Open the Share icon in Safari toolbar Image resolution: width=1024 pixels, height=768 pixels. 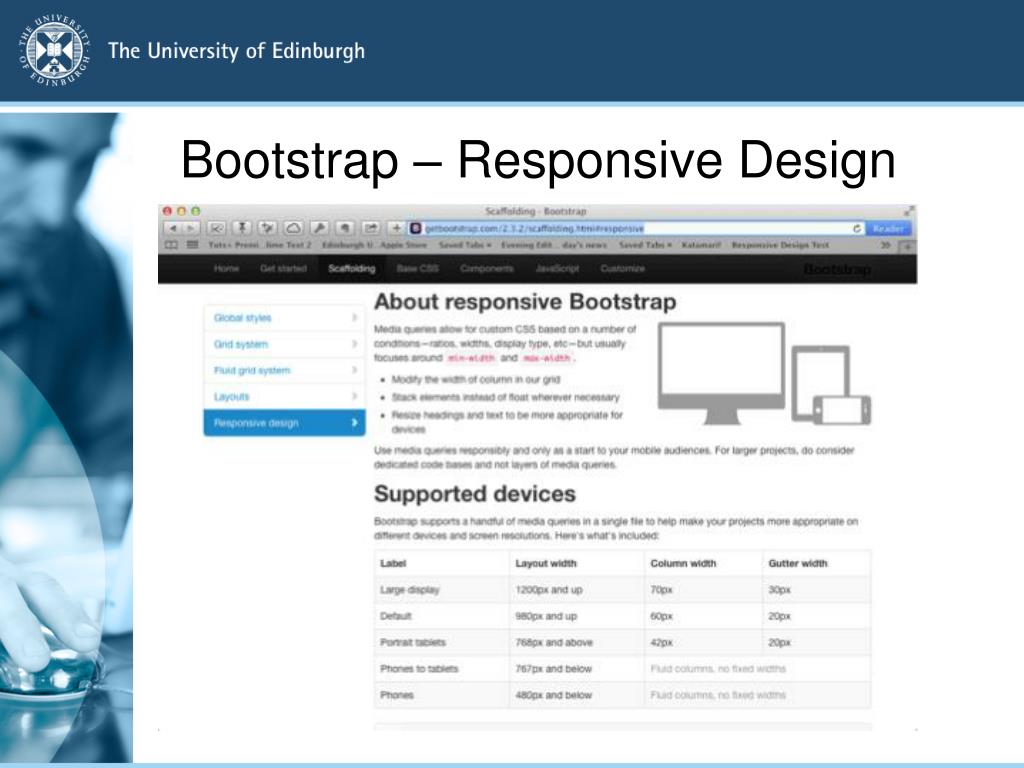[371, 228]
